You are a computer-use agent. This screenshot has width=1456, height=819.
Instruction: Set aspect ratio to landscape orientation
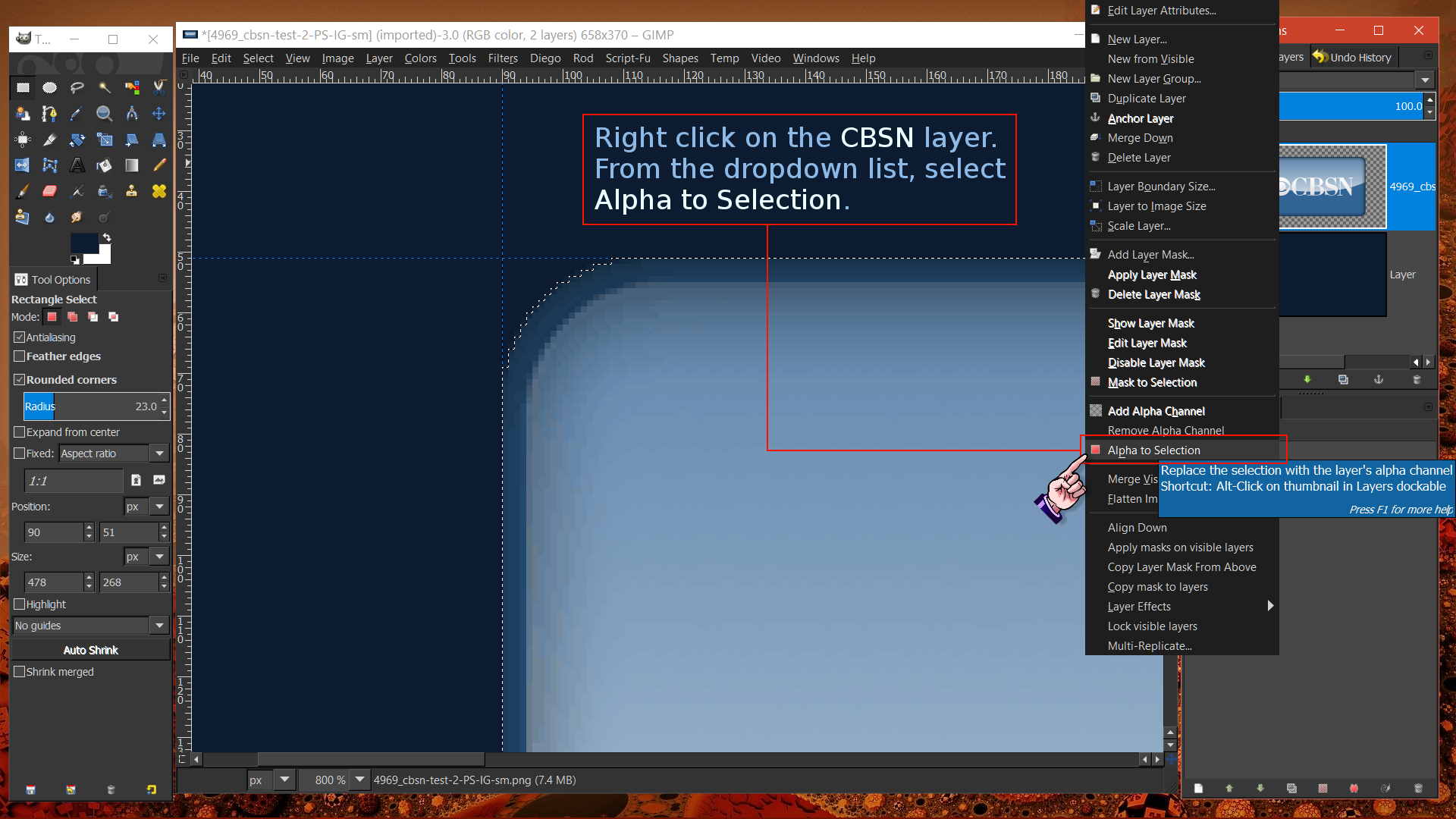point(159,480)
